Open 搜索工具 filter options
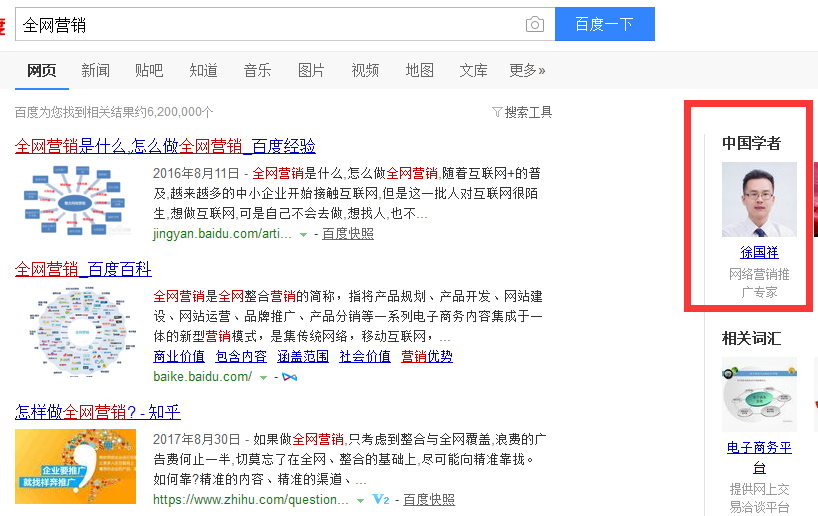 [x=522, y=112]
